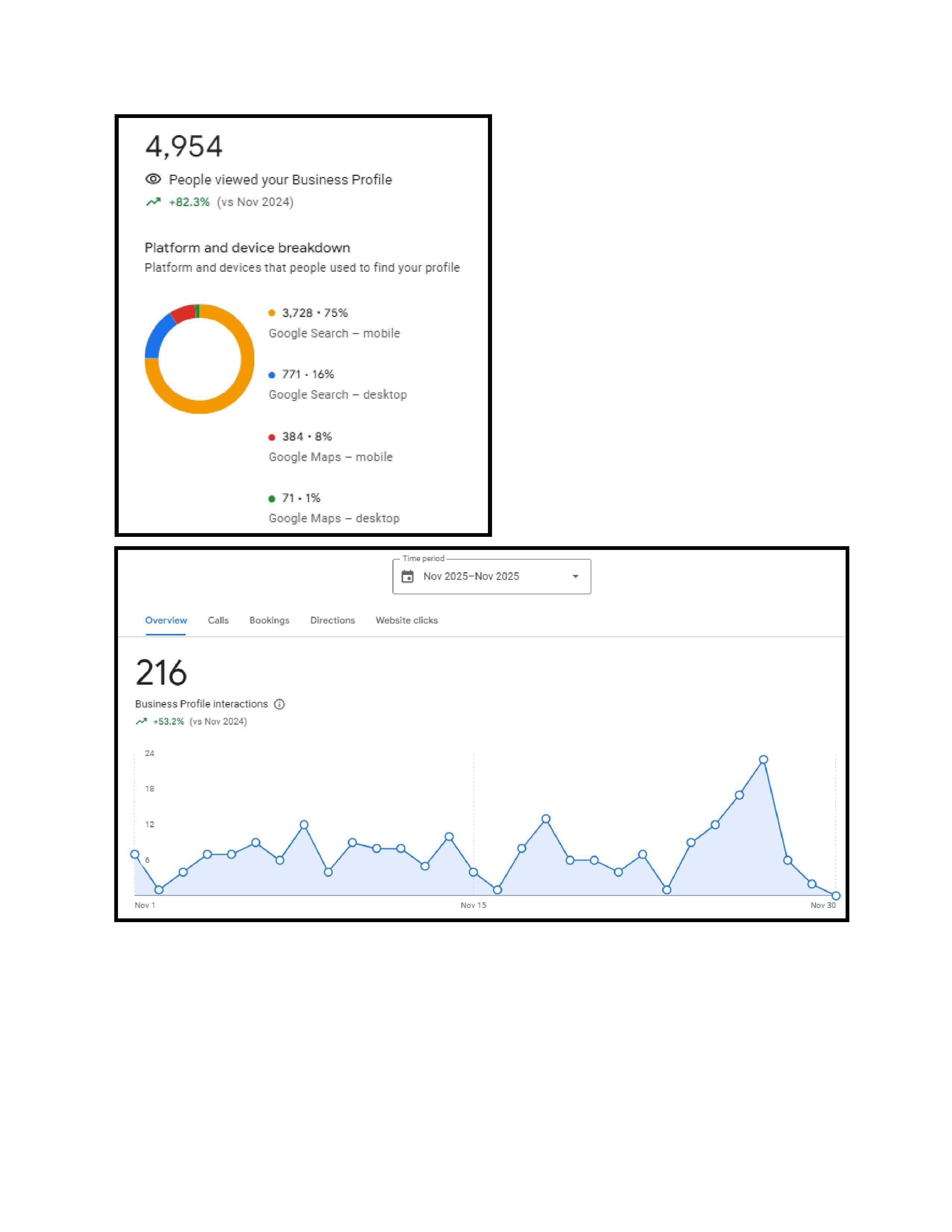The image size is (952, 1232).
Task: Click the blue dot for Google Search desktop
Action: pyautogui.click(x=272, y=375)
